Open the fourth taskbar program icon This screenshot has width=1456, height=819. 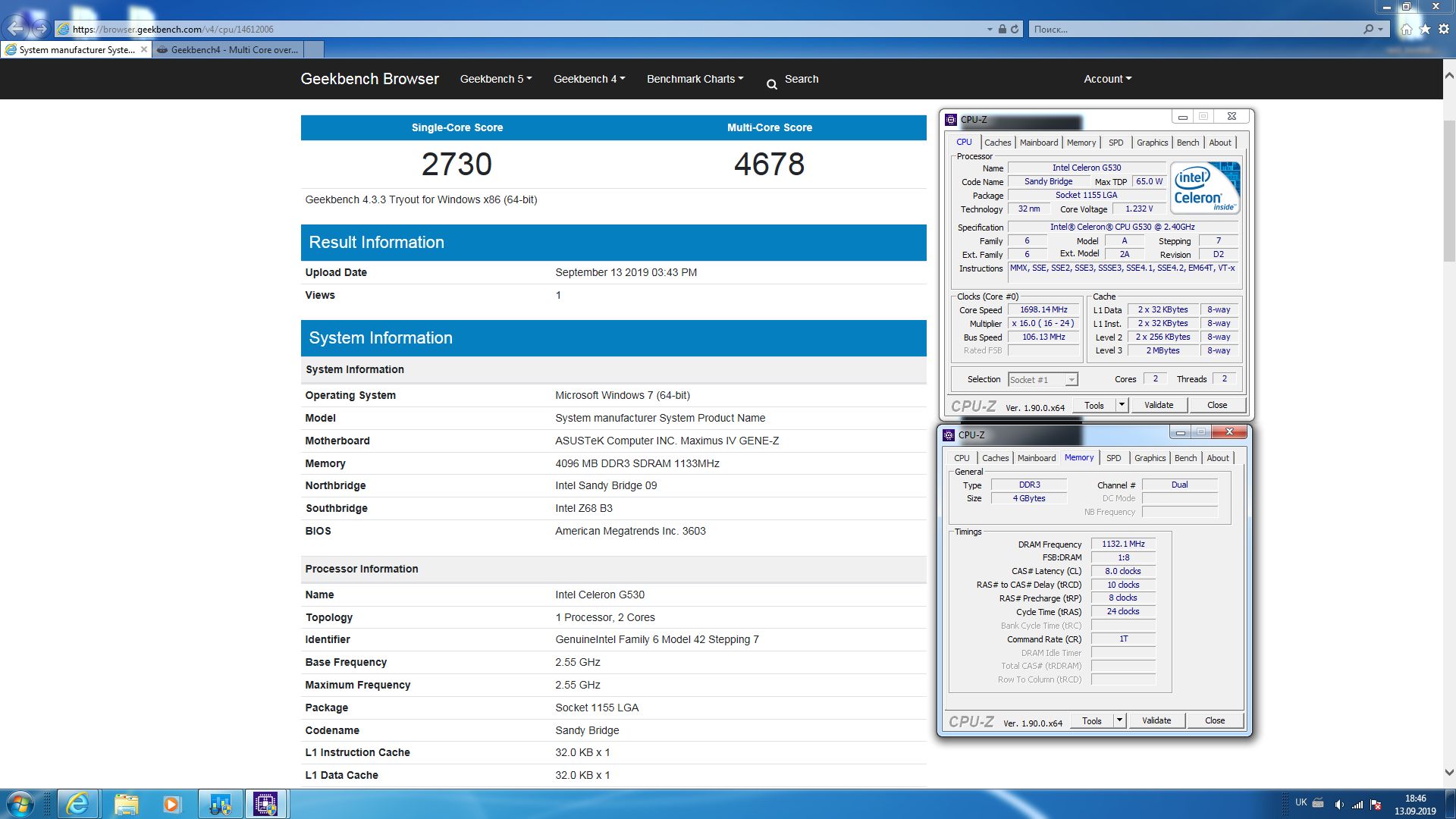pos(220,804)
